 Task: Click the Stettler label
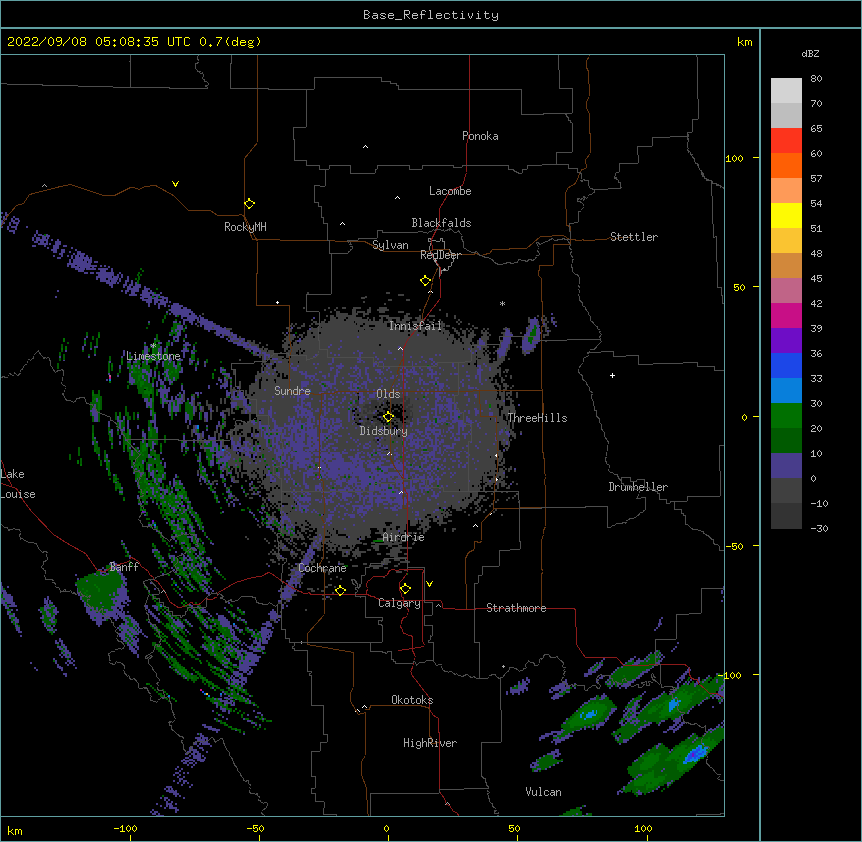(634, 237)
